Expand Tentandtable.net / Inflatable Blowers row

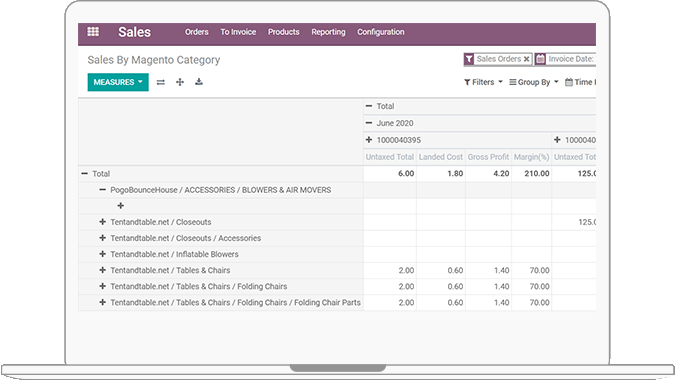[102, 254]
